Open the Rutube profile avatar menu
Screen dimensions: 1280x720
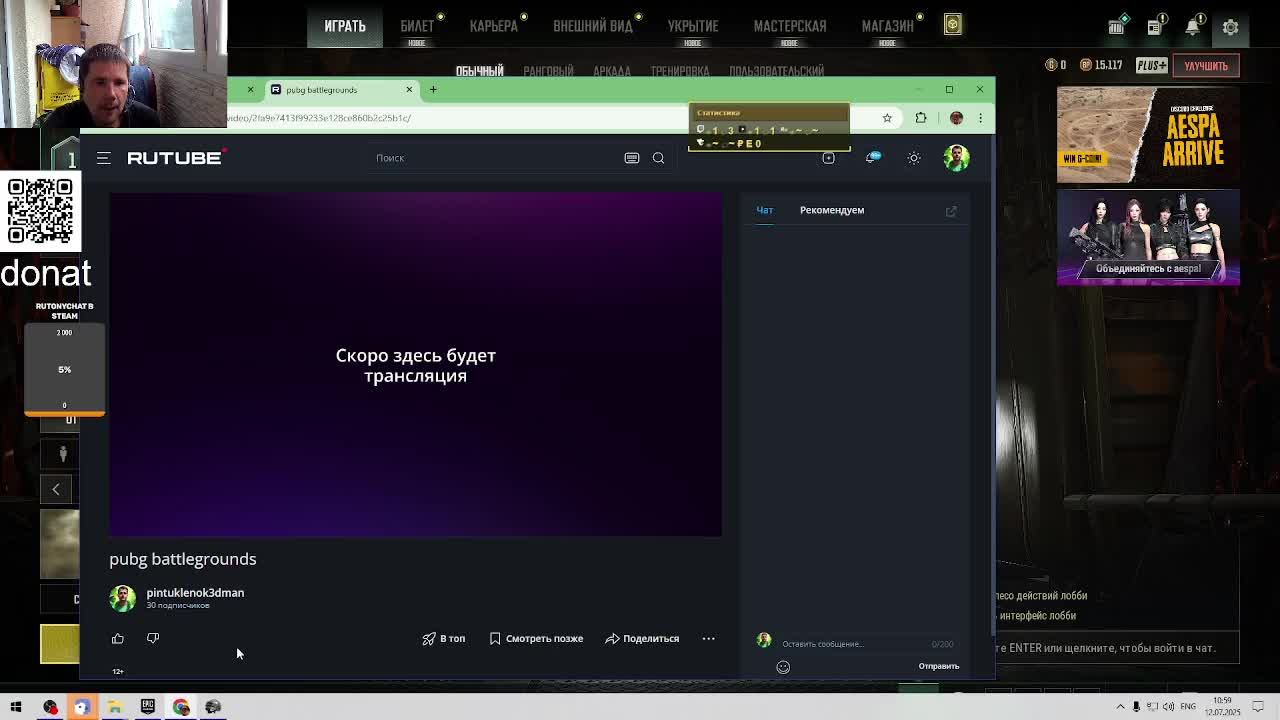click(x=956, y=158)
